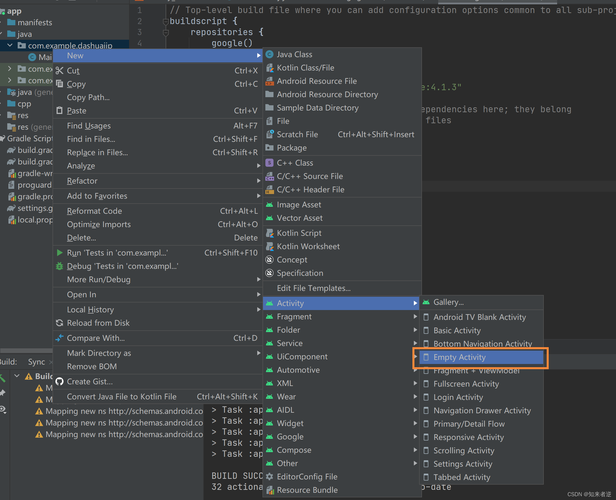Image resolution: width=616 pixels, height=500 pixels.
Task: Open the Gallery... activity option
Action: [x=448, y=302]
